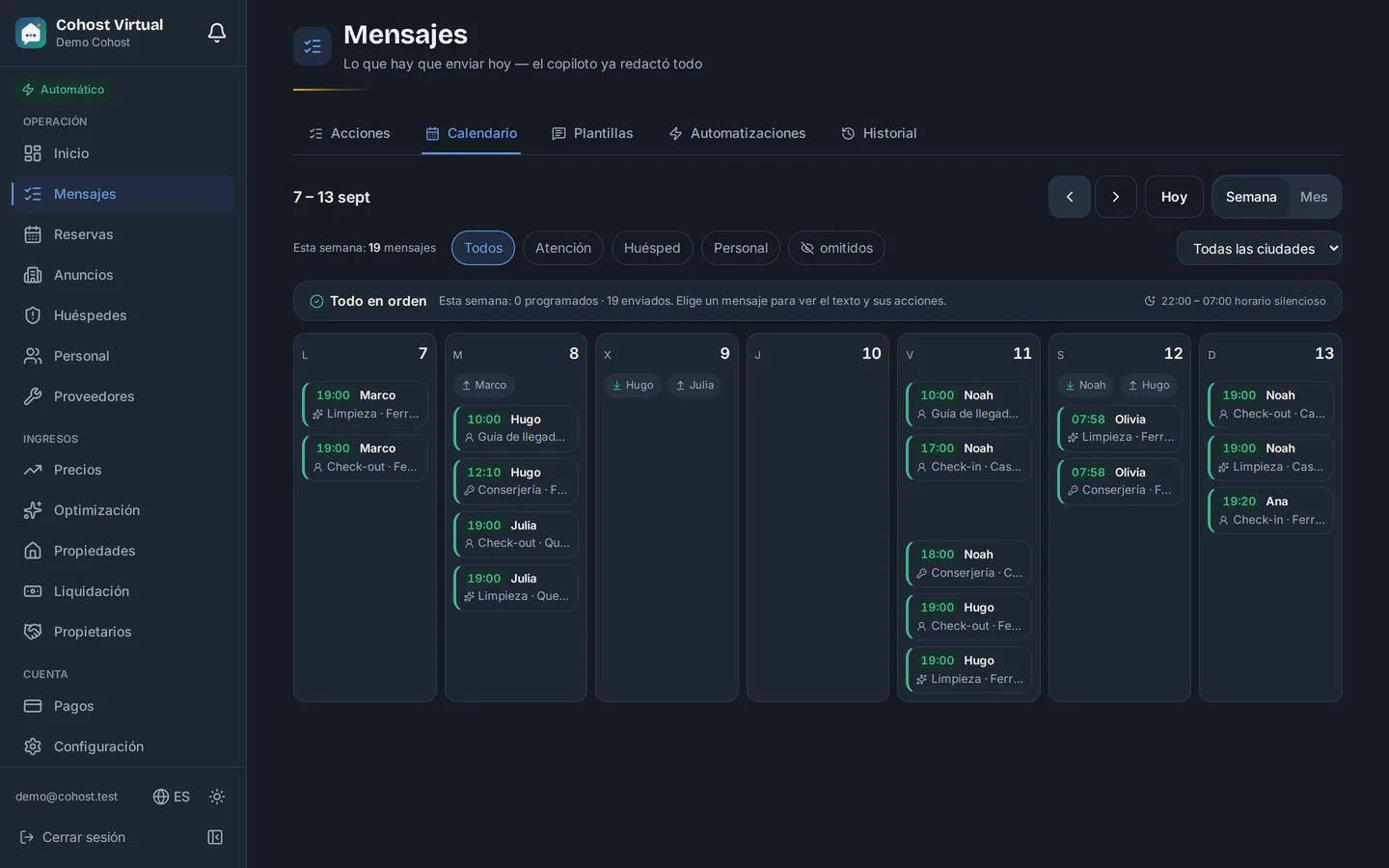Open 12:10 Hugo Conserjería message
The width and height of the screenshot is (1389, 868).
[516, 481]
